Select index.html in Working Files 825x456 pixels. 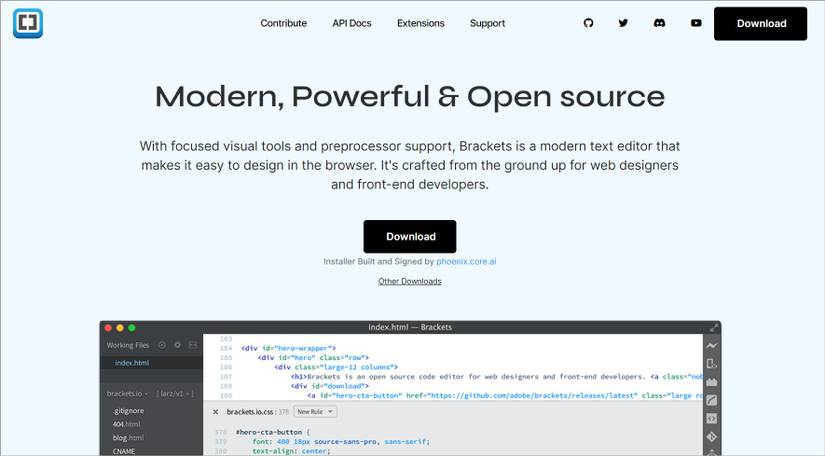(x=132, y=363)
